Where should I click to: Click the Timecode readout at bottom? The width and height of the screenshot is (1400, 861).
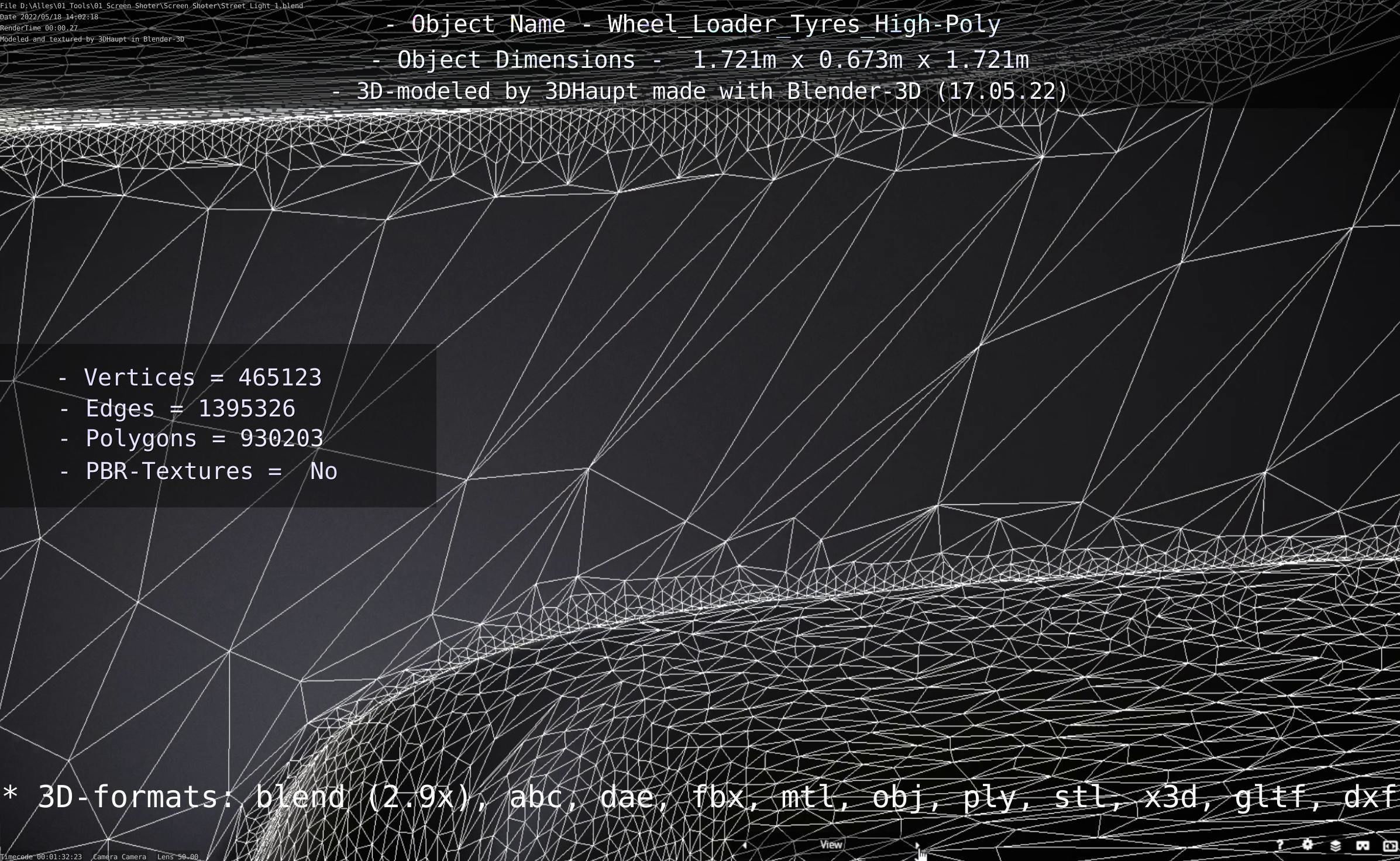click(x=41, y=856)
